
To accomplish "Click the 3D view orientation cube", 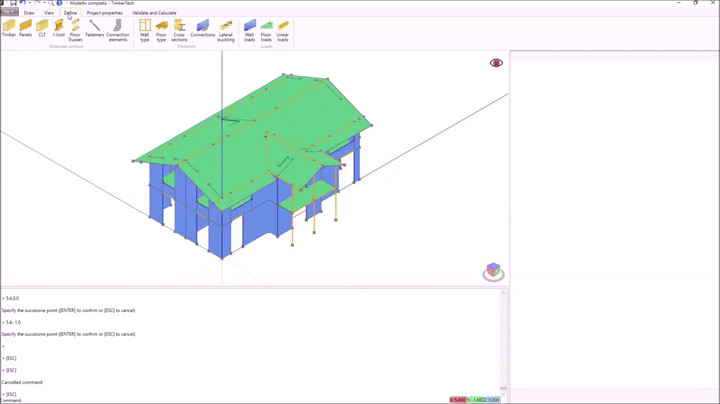I will [x=492, y=272].
